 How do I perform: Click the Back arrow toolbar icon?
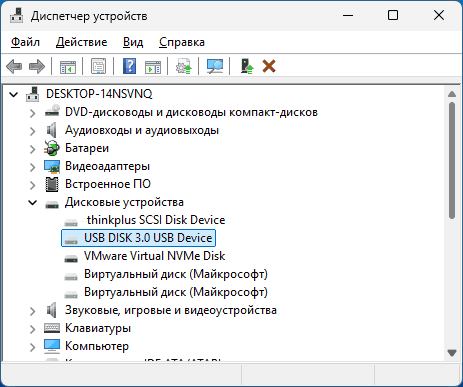point(14,66)
